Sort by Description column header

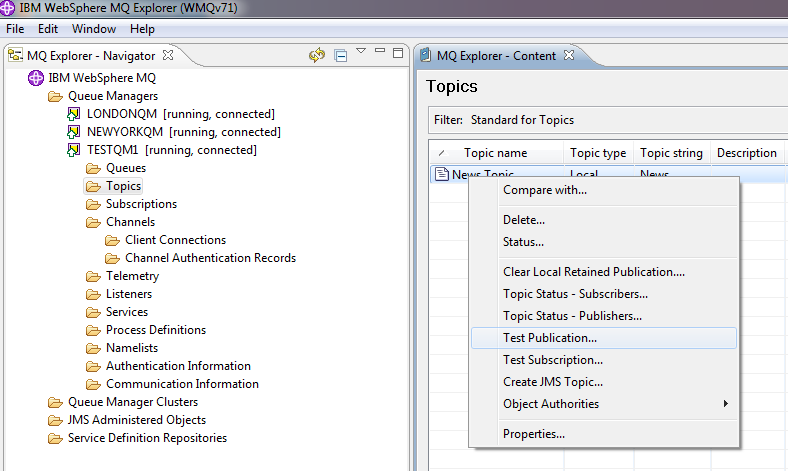pyautogui.click(x=747, y=153)
